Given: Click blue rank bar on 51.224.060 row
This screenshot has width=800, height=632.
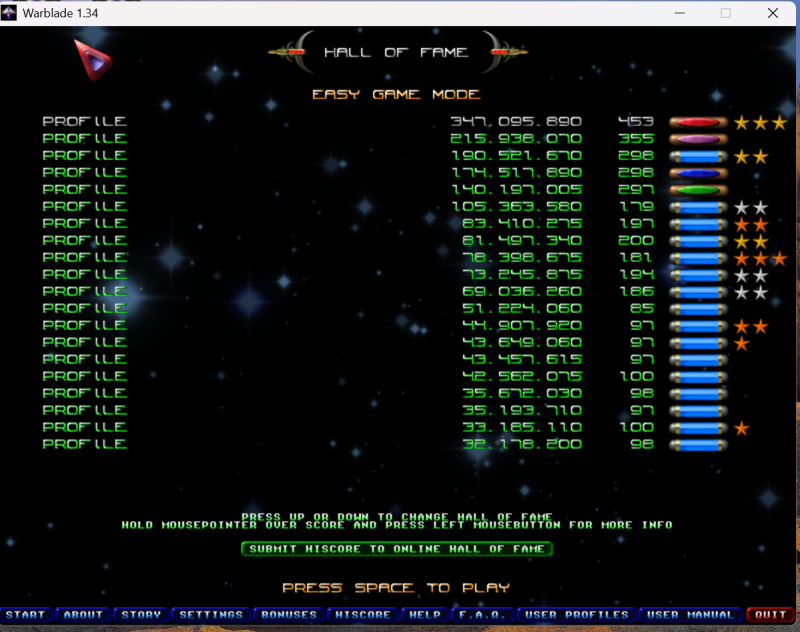Looking at the screenshot, I should (698, 309).
